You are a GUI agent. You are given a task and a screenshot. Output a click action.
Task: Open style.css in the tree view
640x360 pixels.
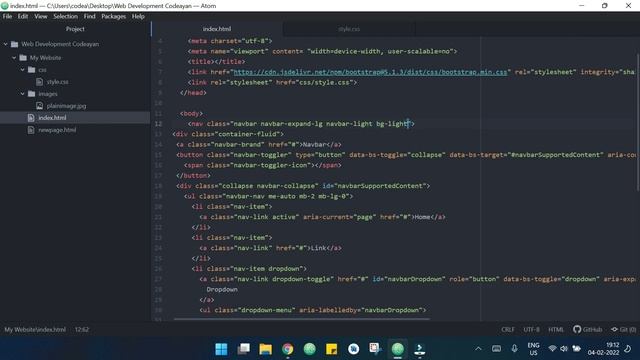pyautogui.click(x=57, y=82)
